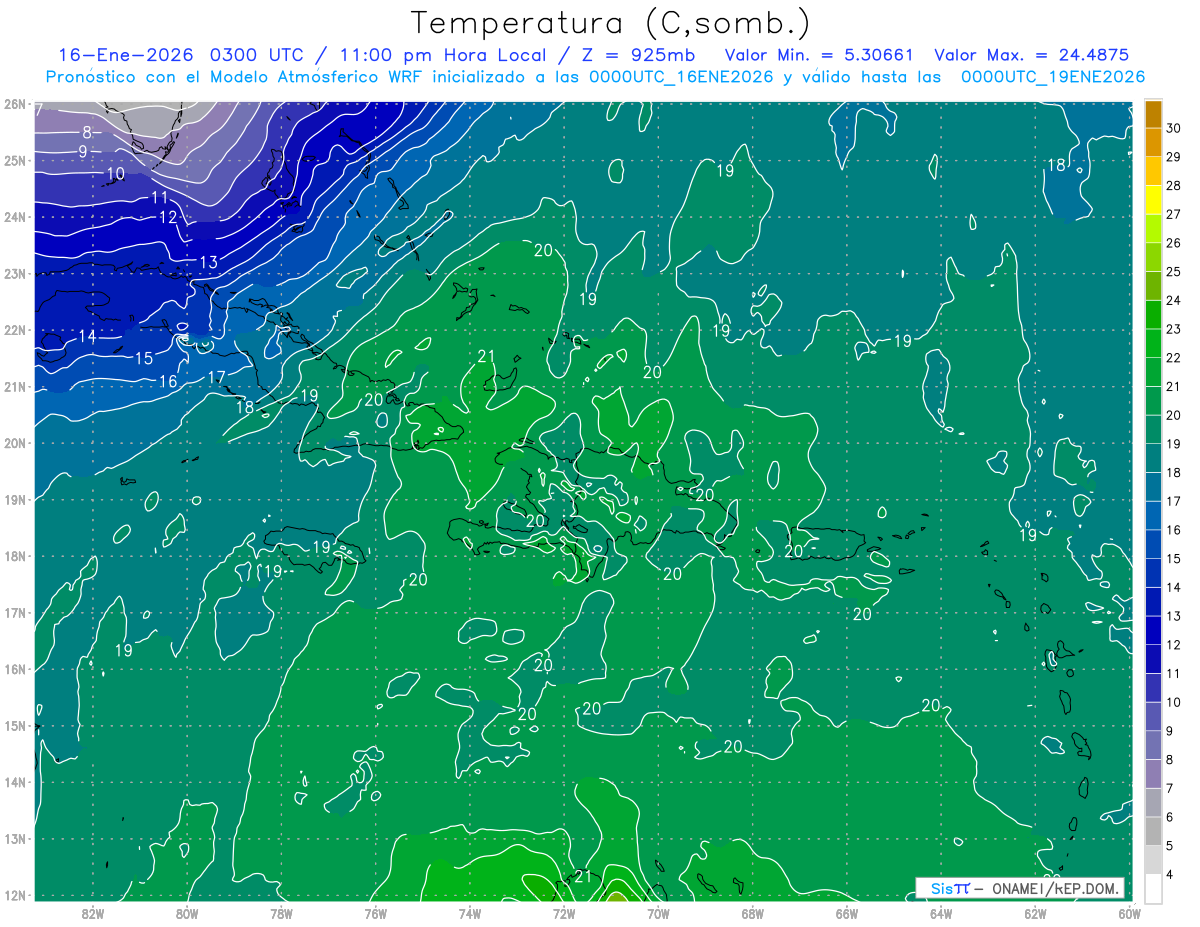Click the dark orange swatch above 30
Viewport: 1200px width, 927px height.
click(1153, 113)
